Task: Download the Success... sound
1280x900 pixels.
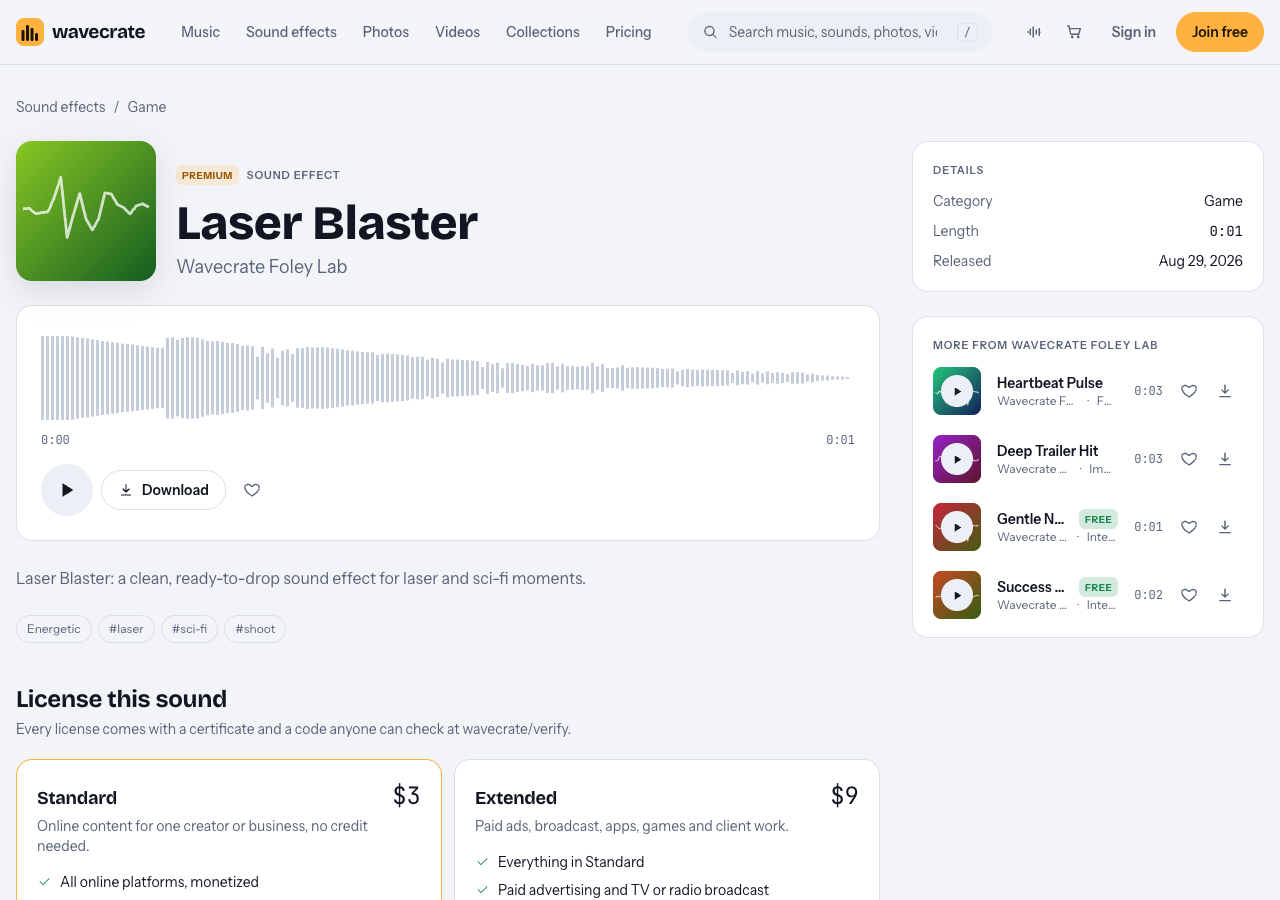Action: [x=1225, y=595]
